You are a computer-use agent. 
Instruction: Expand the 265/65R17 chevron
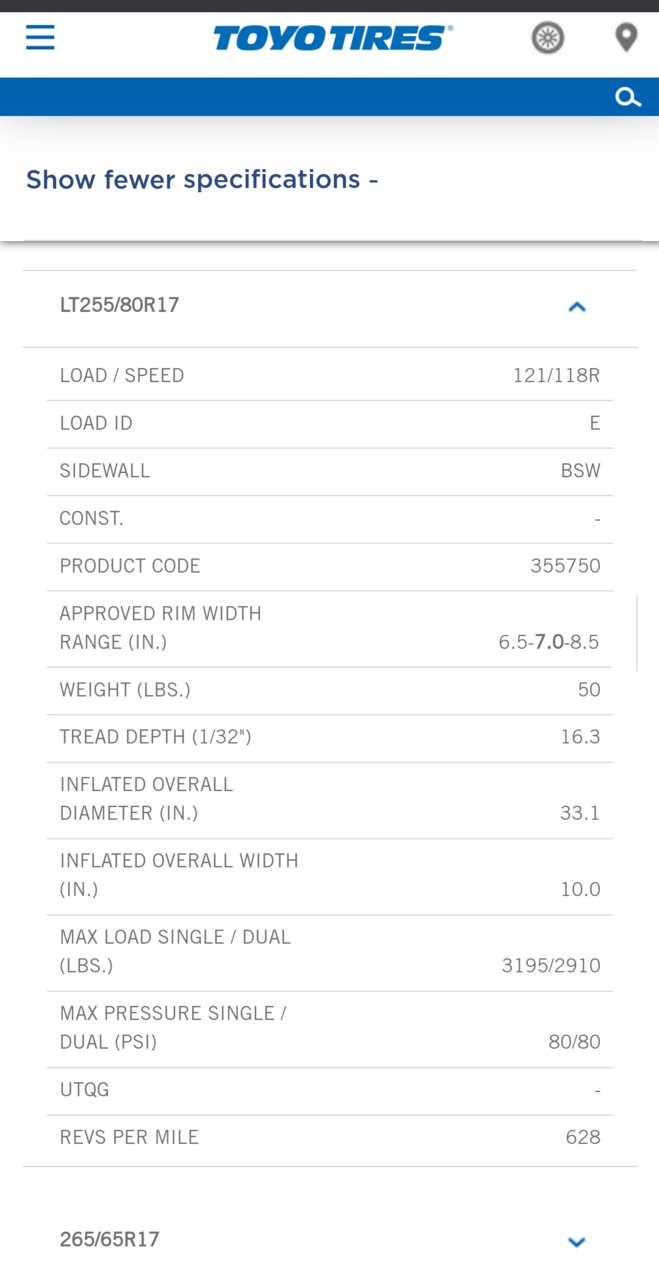(x=577, y=1242)
